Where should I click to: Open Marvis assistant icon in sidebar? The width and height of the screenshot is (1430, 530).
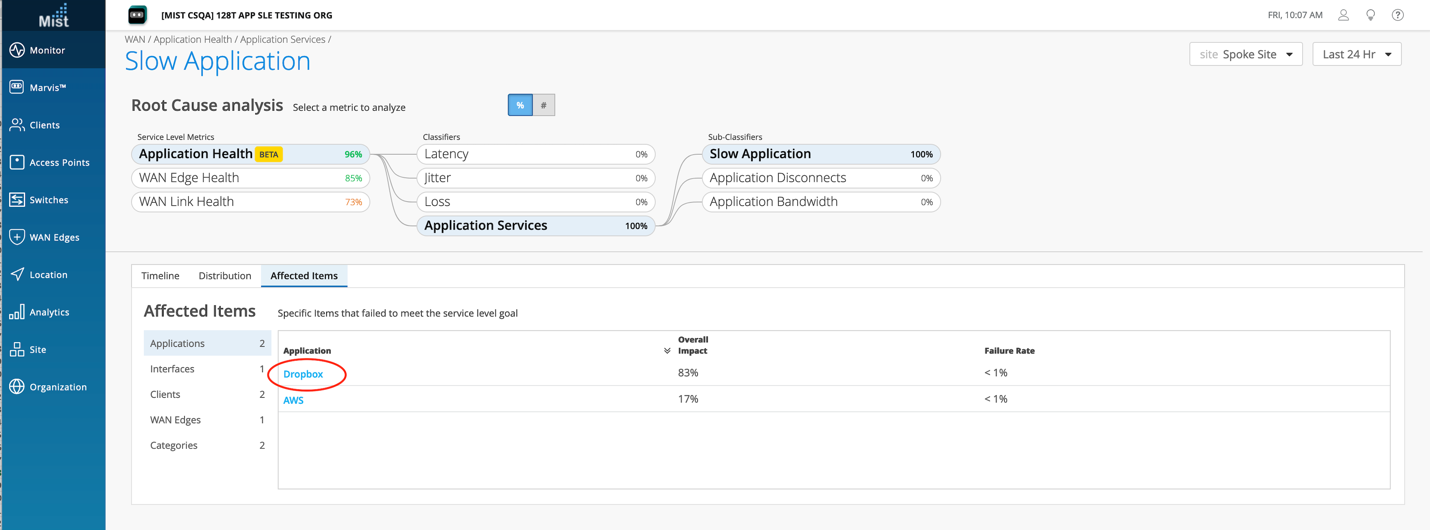(x=17, y=87)
